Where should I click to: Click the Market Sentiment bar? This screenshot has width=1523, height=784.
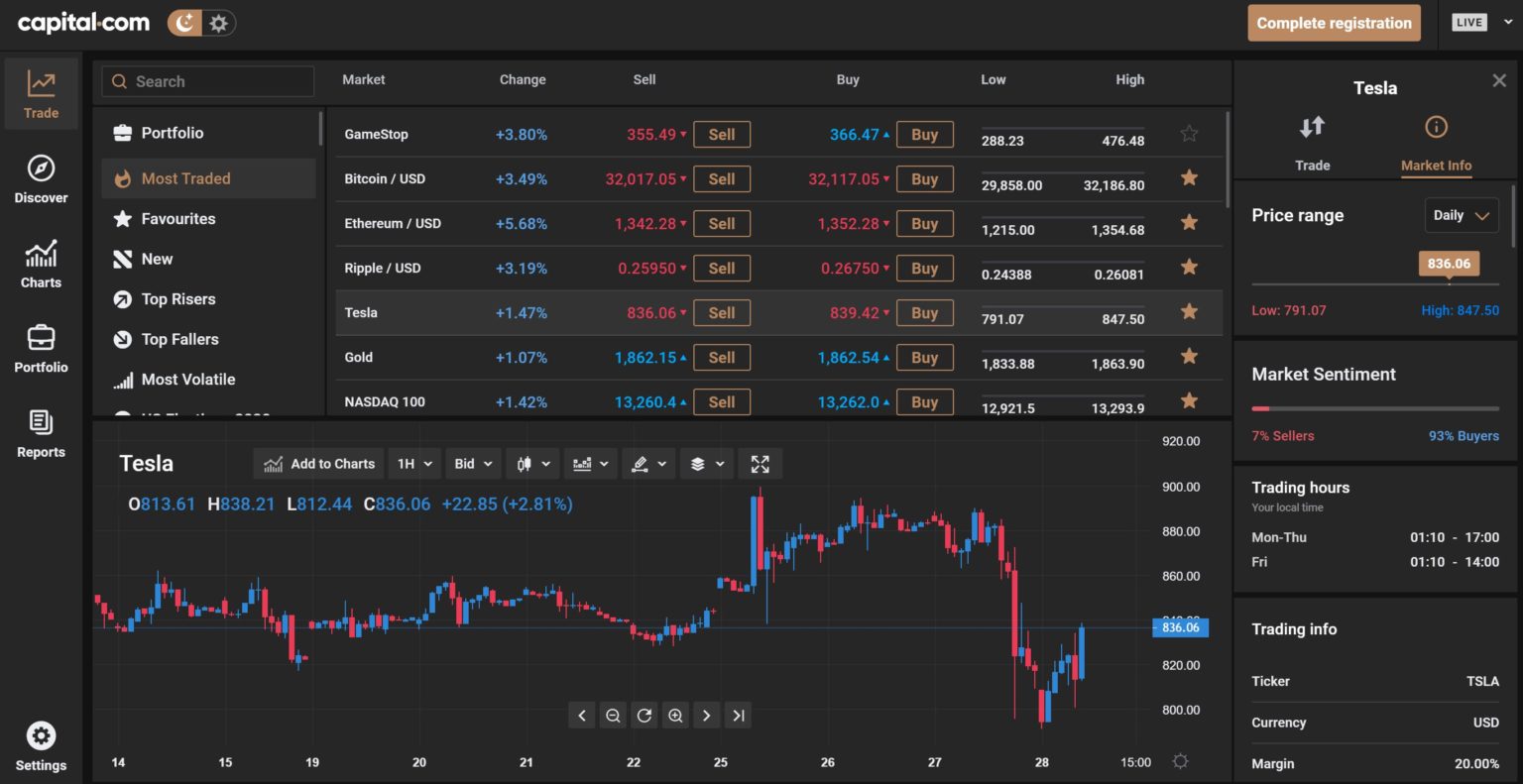pyautogui.click(x=1374, y=408)
